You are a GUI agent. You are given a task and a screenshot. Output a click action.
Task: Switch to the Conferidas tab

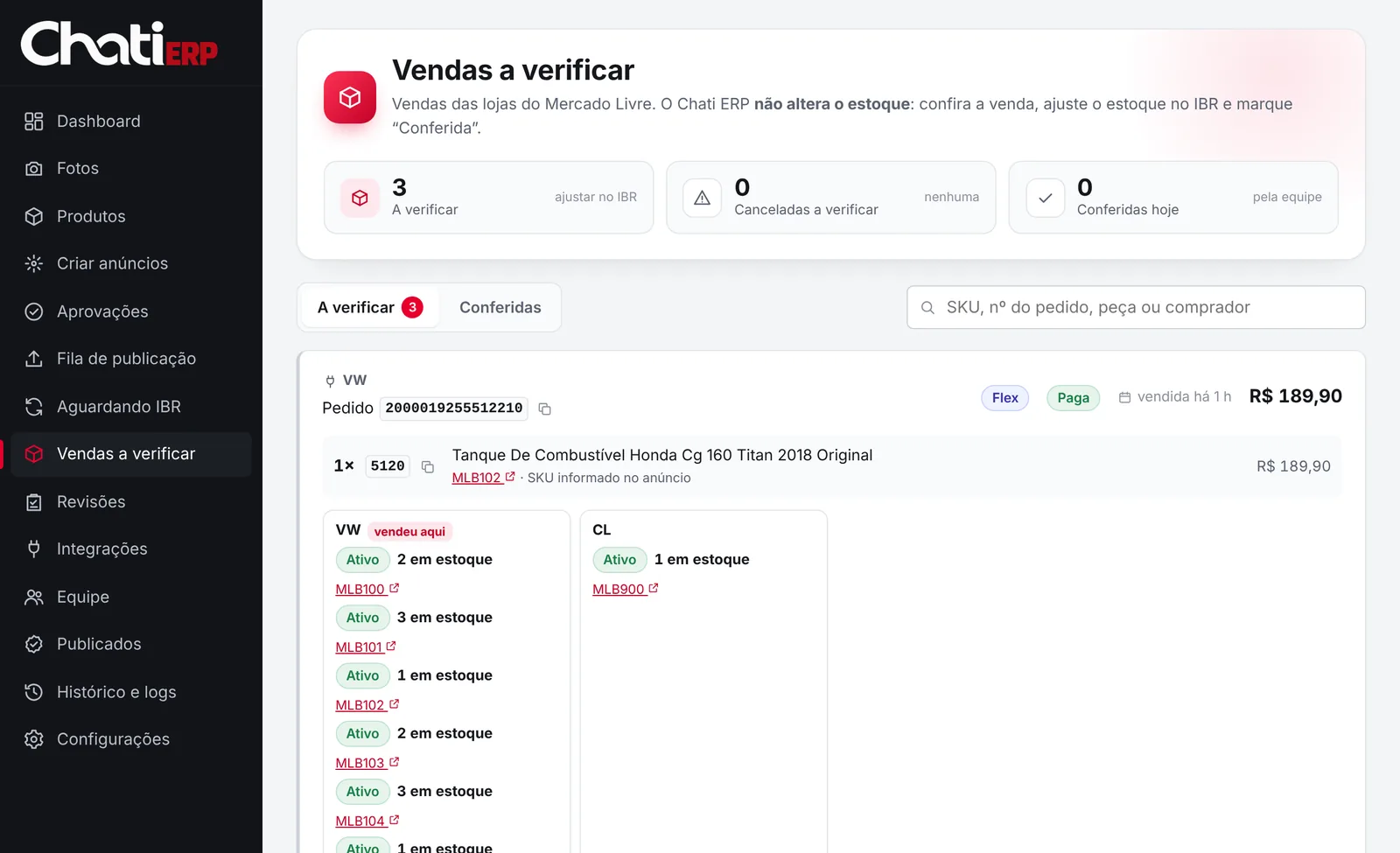pyautogui.click(x=500, y=307)
